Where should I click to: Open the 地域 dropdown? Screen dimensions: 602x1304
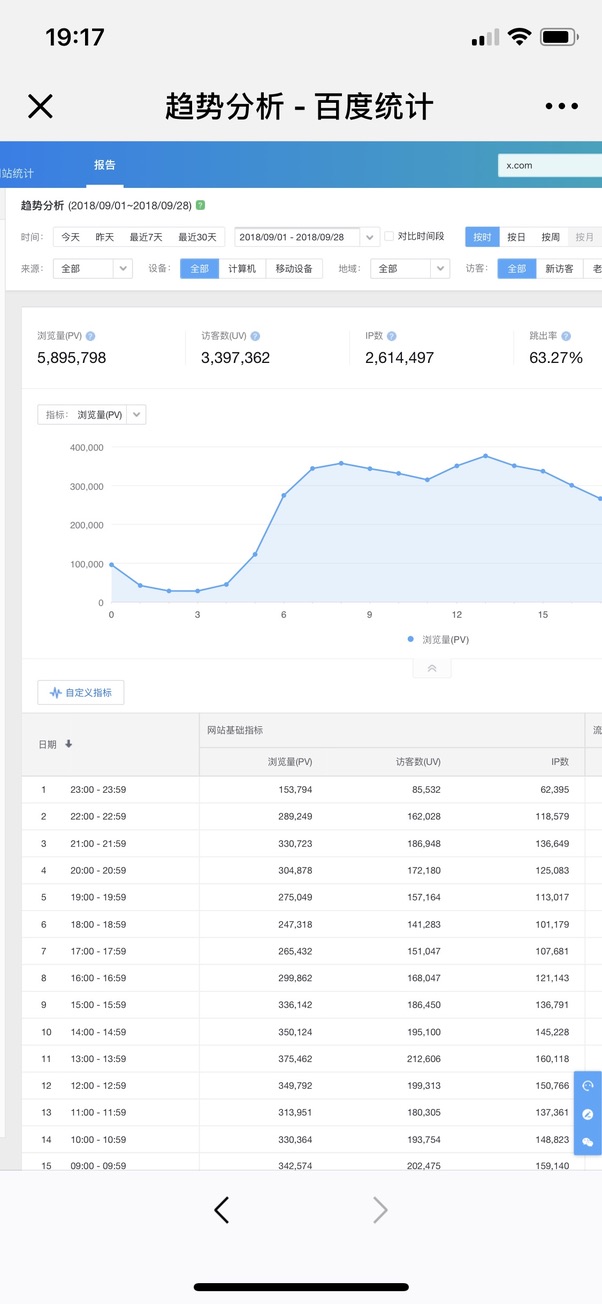410,269
